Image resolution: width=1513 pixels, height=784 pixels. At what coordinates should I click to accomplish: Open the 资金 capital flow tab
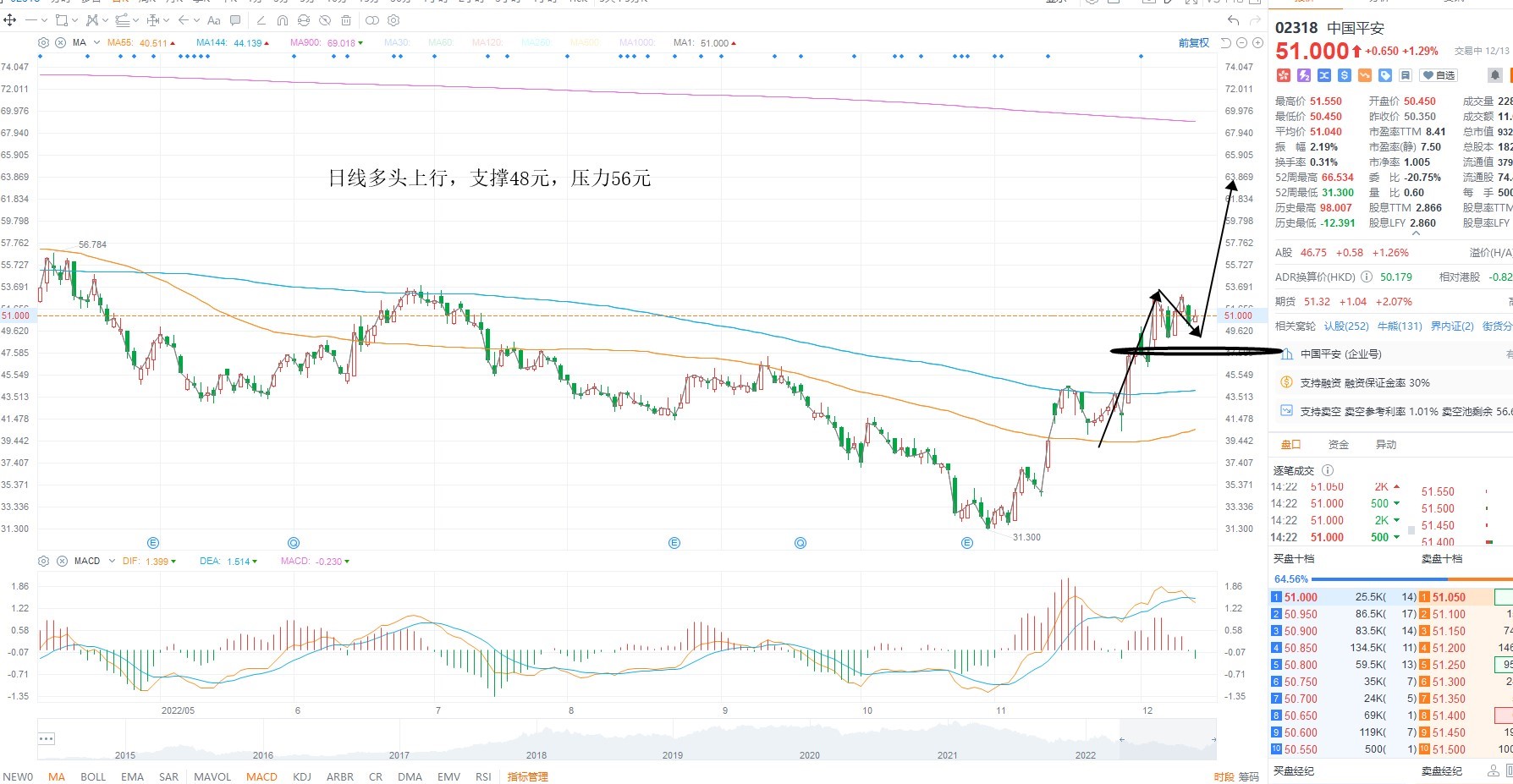(1339, 444)
